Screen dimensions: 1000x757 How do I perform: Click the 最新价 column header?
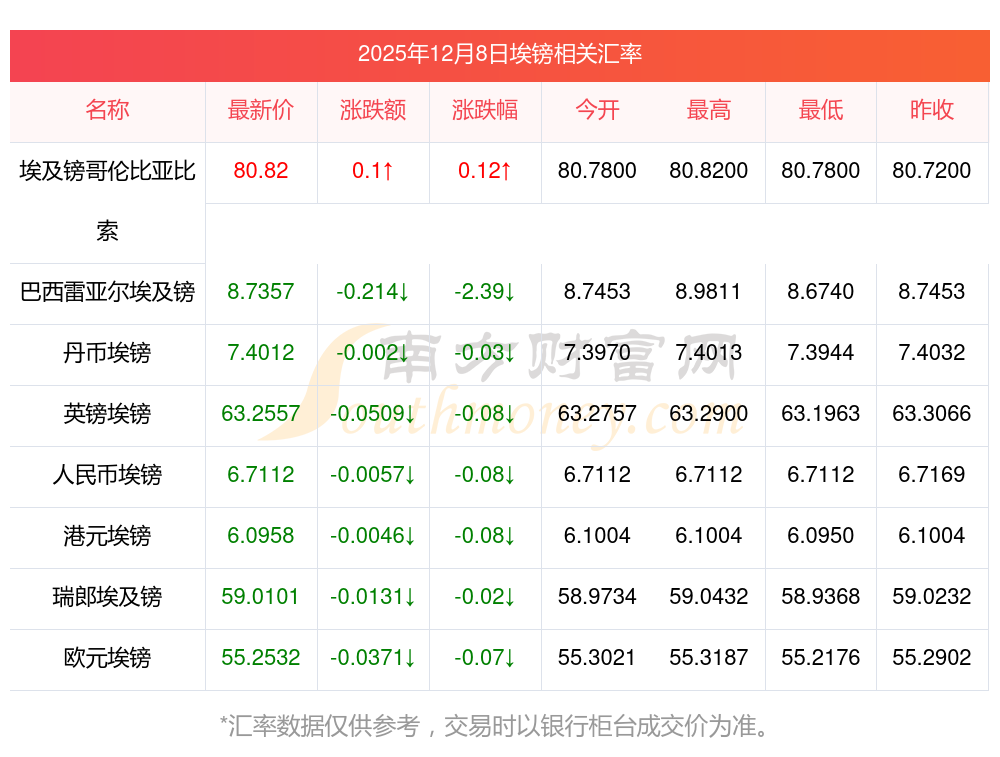(260, 111)
